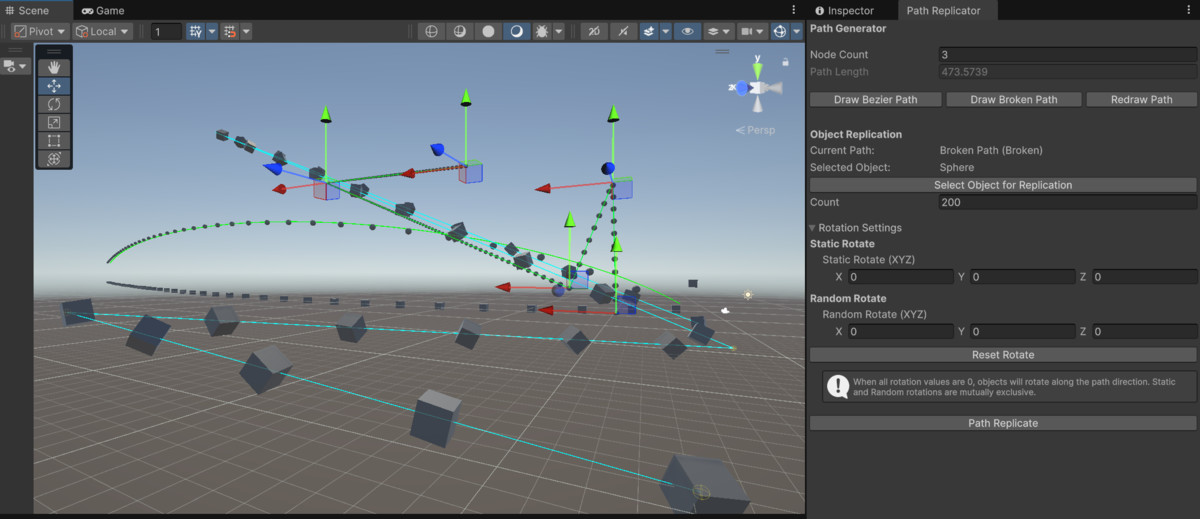Open Pivot/Center handle position dropdown

pos(40,31)
